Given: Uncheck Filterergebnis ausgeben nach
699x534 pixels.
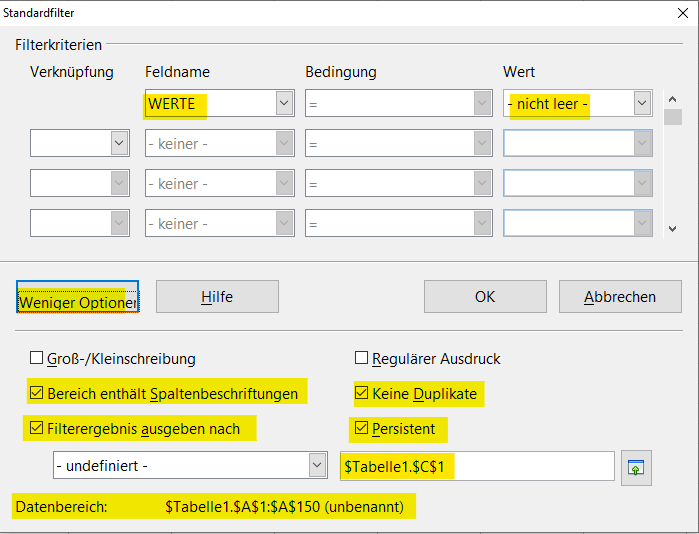Looking at the screenshot, I should tap(37, 429).
